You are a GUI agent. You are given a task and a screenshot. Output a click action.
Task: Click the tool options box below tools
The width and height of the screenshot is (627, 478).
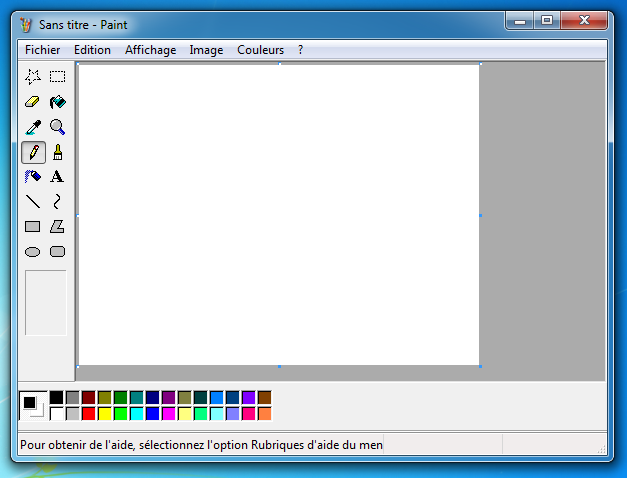click(46, 302)
